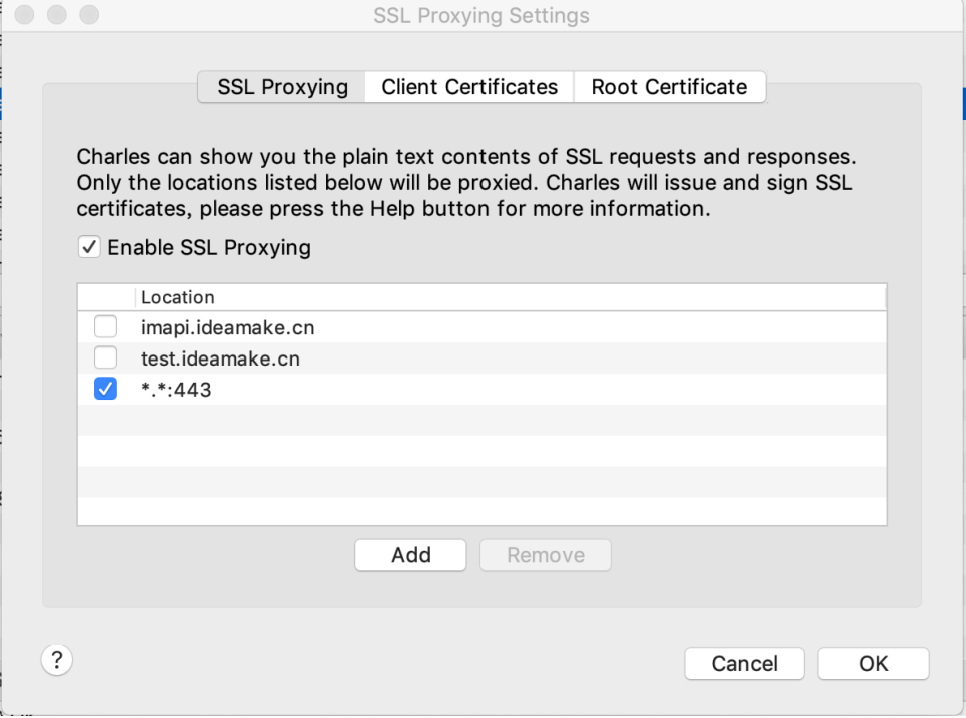Select the imapi.ideamake.cn row text
Screen dimensions: 966x718
[x=227, y=327]
